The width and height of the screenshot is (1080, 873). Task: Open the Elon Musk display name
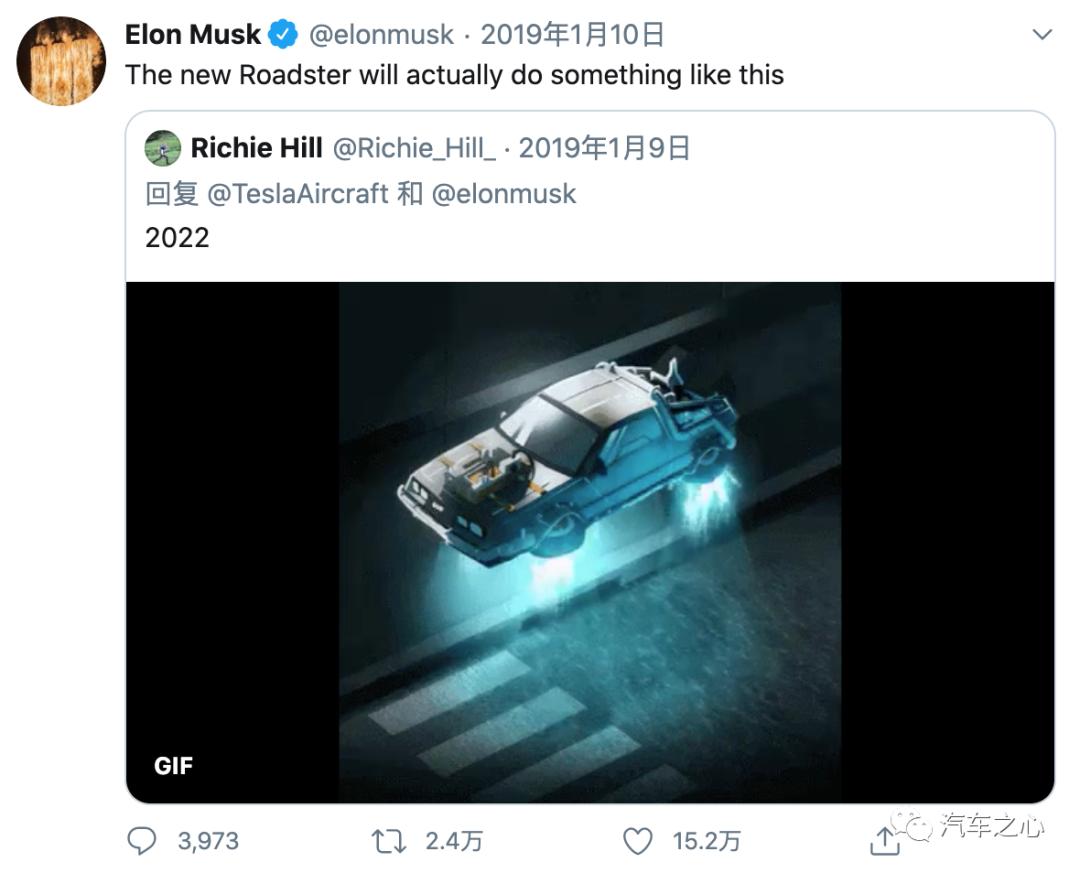point(192,34)
